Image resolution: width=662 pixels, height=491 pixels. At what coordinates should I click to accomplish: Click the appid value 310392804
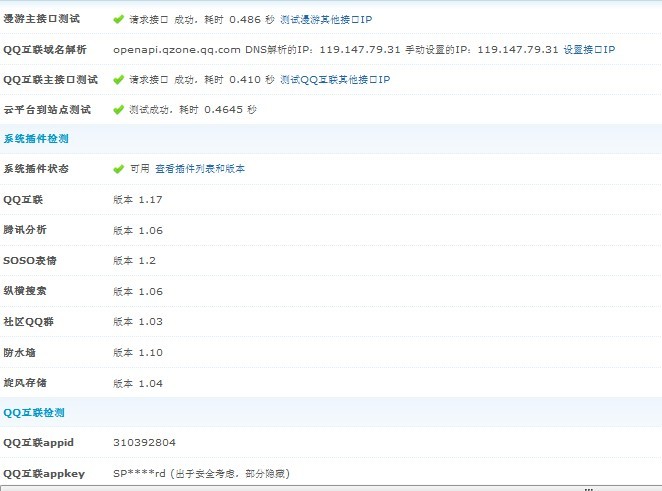[x=144, y=442]
